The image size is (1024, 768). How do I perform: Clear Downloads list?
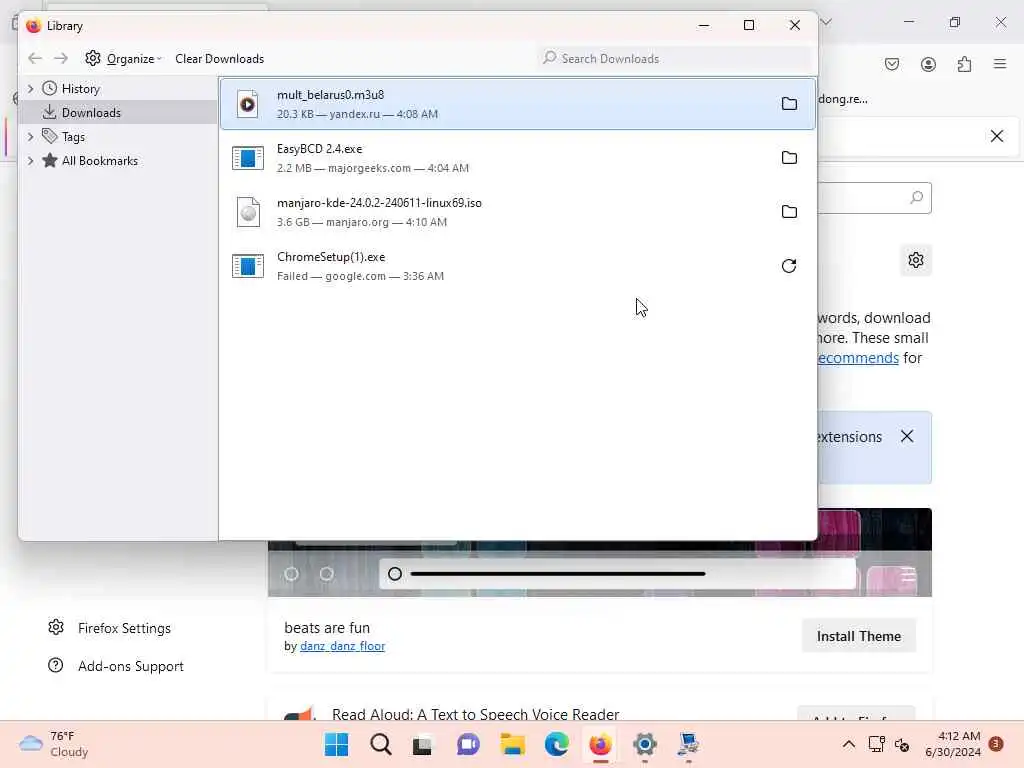(x=219, y=59)
